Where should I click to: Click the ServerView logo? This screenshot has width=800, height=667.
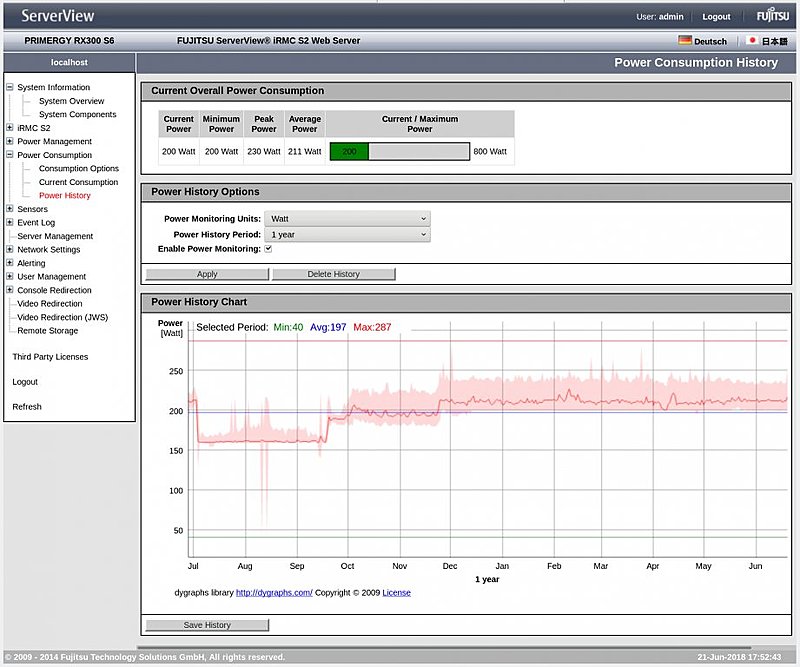point(60,16)
